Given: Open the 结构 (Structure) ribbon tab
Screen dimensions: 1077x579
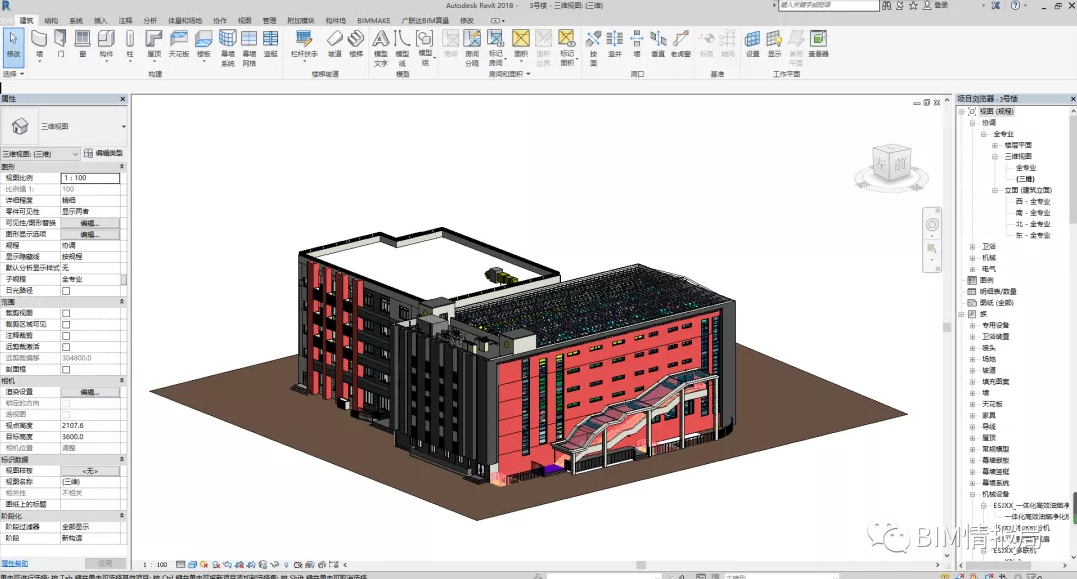Looking at the screenshot, I should [51, 20].
